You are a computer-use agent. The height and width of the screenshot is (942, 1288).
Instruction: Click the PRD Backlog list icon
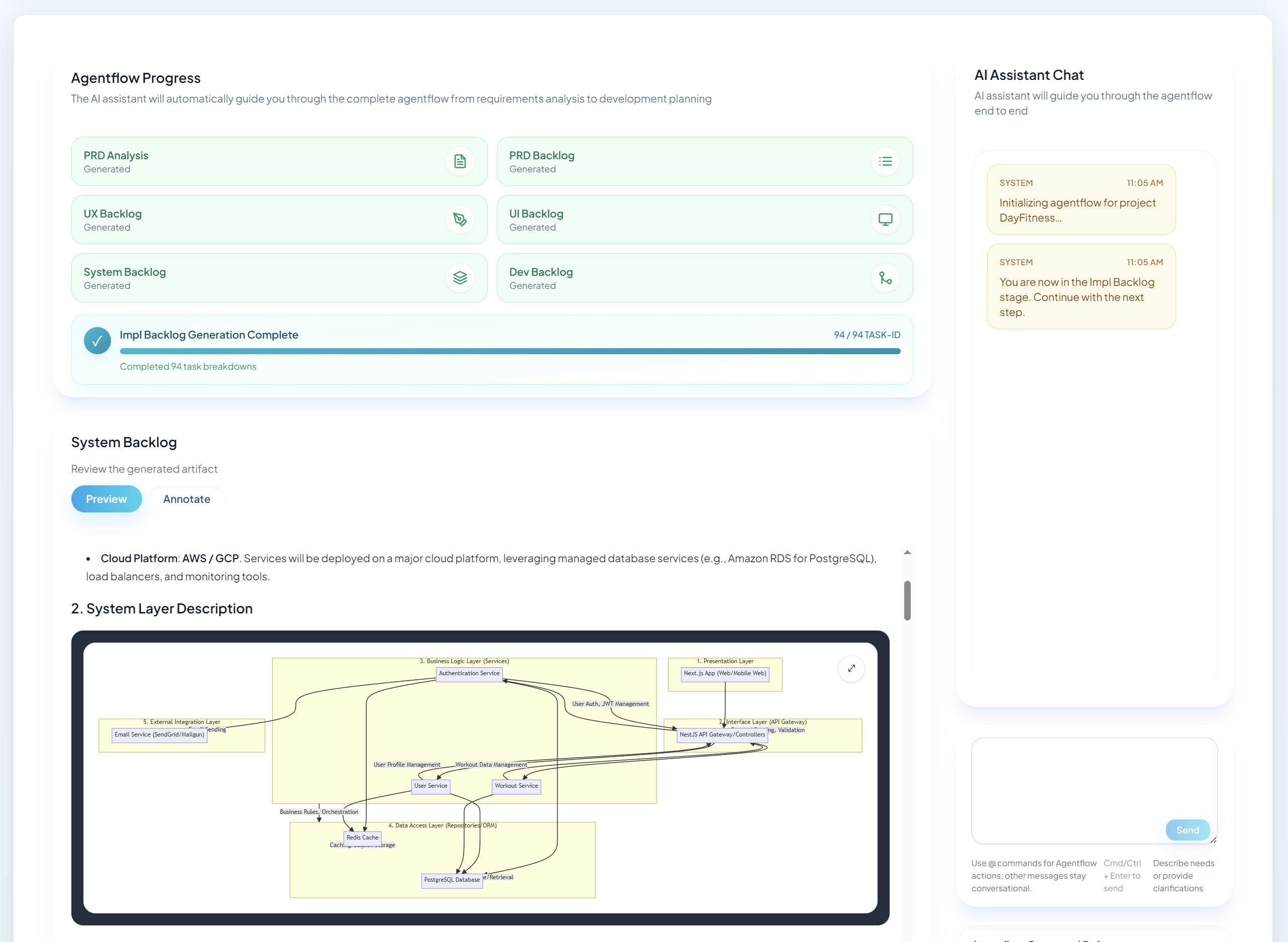[x=885, y=161]
